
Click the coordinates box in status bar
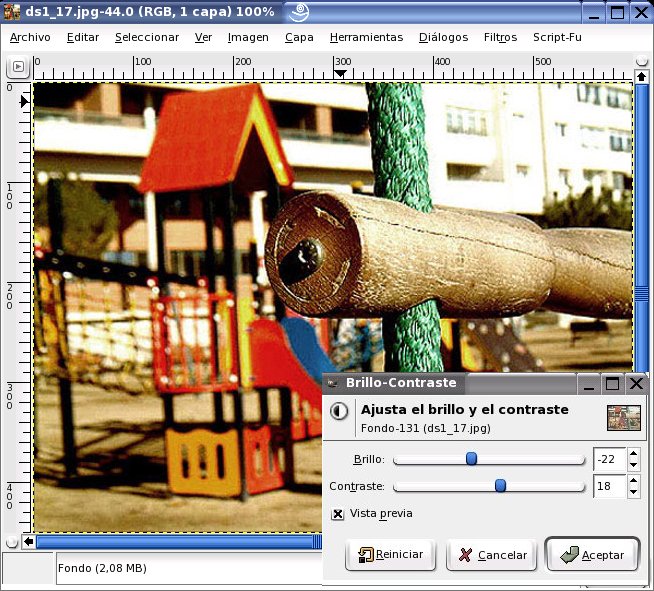click(28, 568)
